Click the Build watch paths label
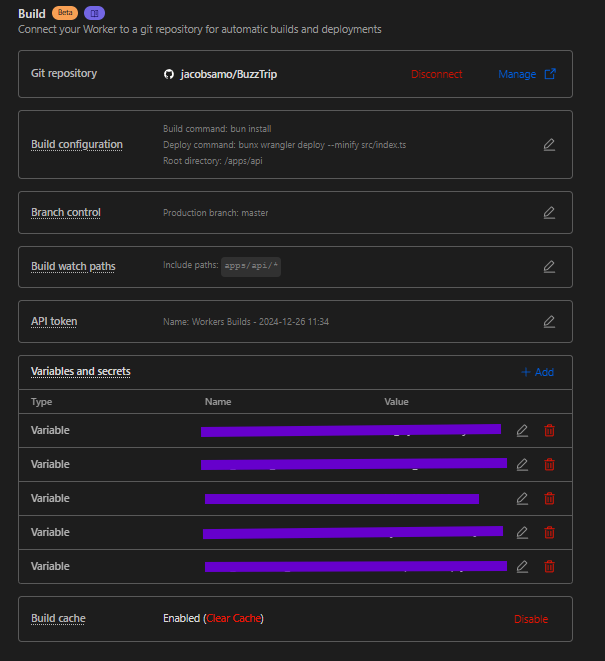The width and height of the screenshot is (605, 661). tap(73, 266)
